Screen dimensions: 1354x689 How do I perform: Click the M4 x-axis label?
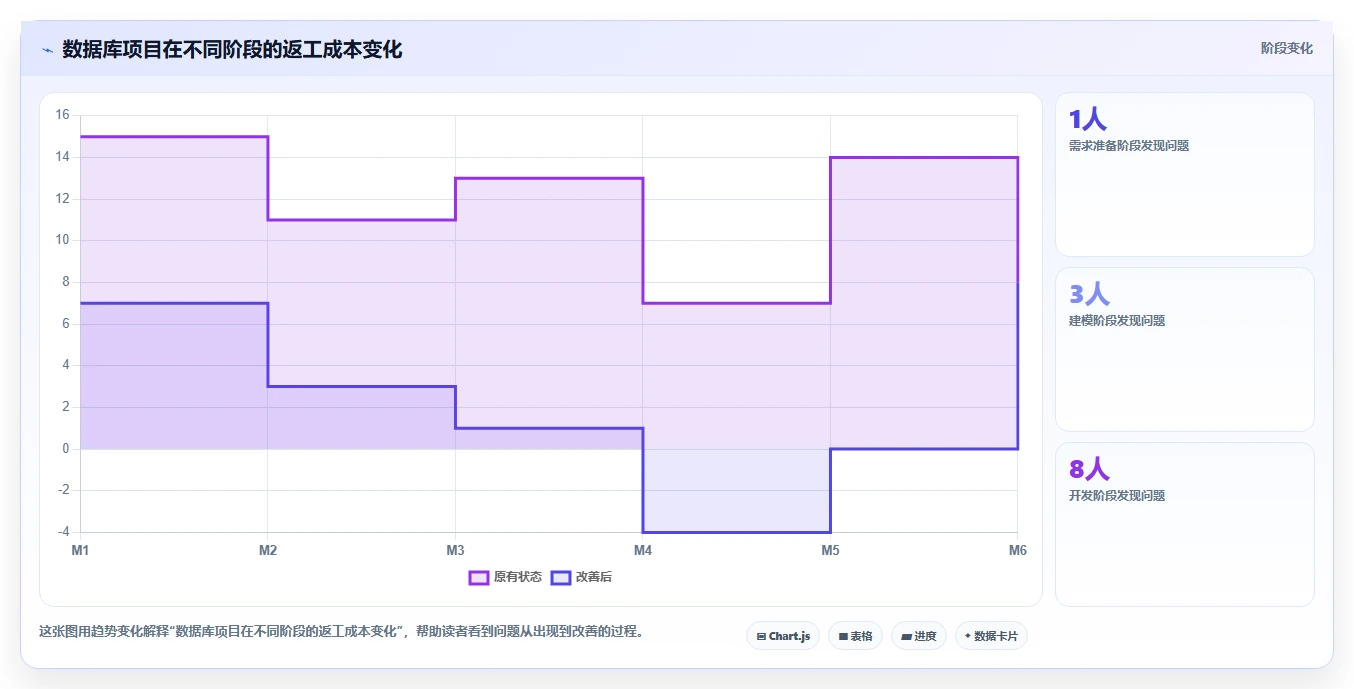pos(642,550)
